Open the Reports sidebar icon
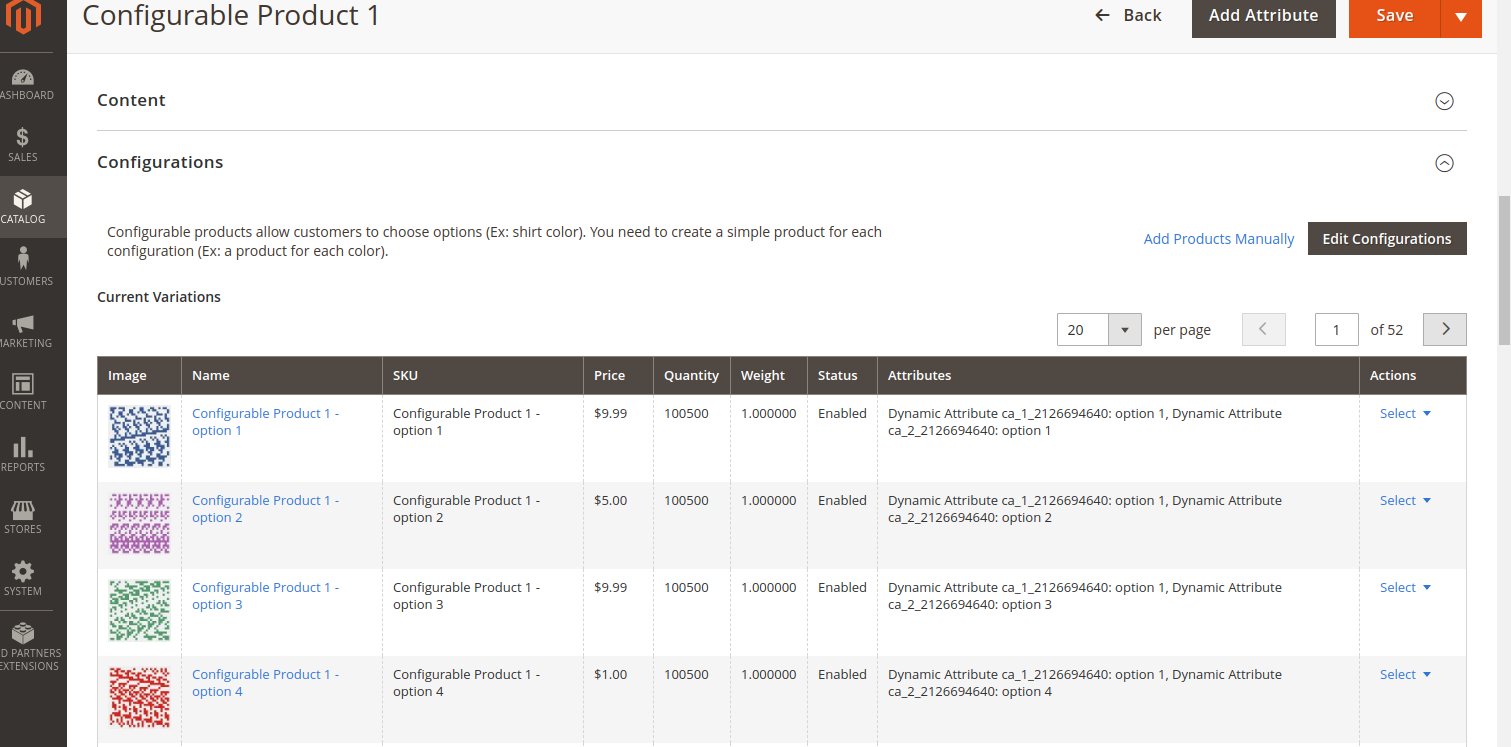 pos(23,452)
